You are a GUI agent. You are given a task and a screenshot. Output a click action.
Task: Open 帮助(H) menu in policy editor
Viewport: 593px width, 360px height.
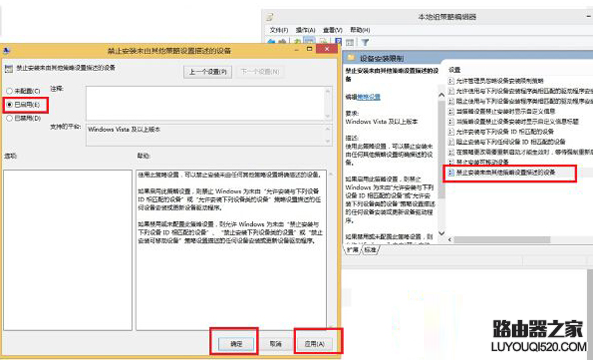click(360, 30)
